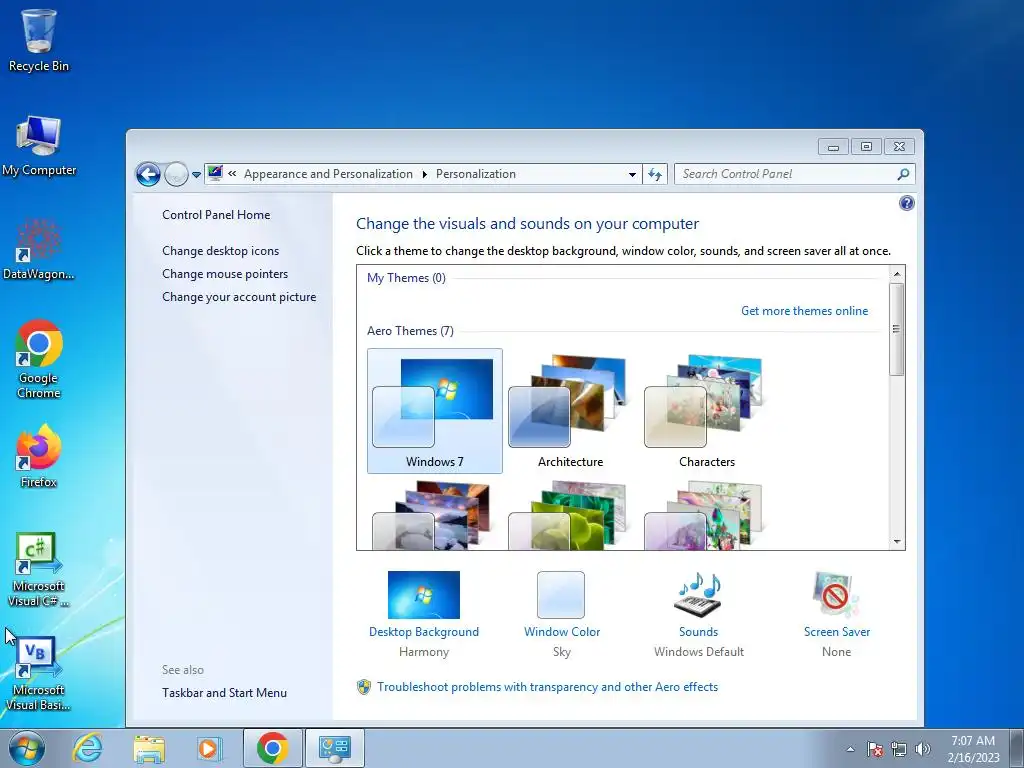Open the Screen Saver icon
Screen dimensions: 1024x768
[837, 595]
